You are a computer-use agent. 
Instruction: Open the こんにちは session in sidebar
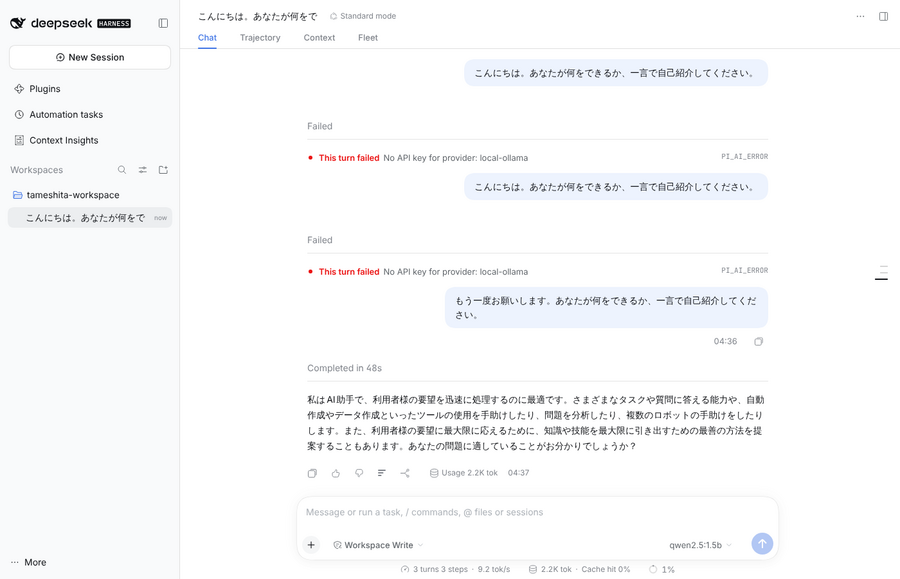point(90,218)
